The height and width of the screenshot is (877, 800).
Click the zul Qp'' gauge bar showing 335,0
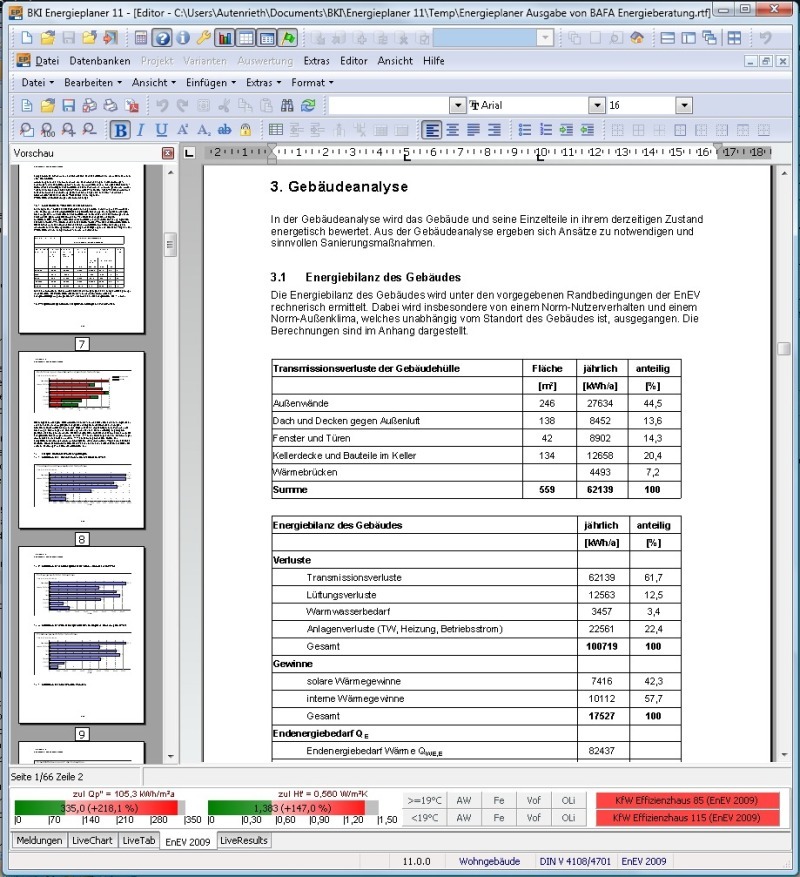point(100,808)
